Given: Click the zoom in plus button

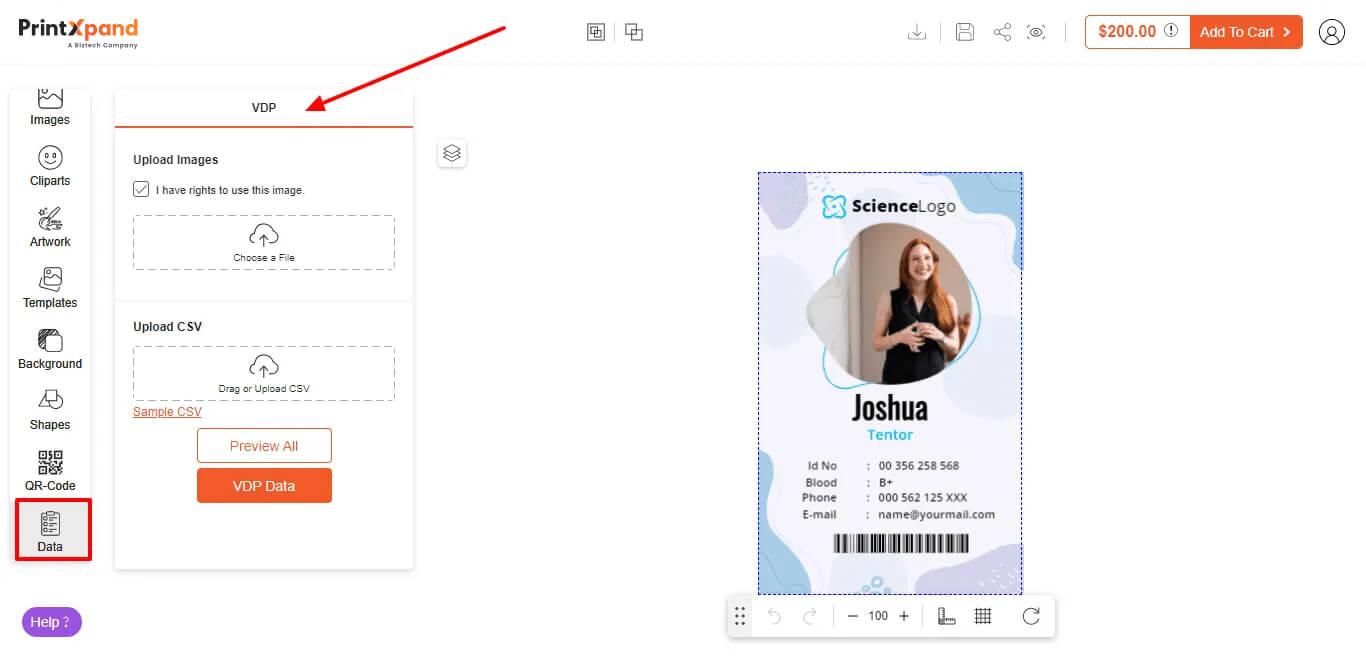Looking at the screenshot, I should (904, 616).
